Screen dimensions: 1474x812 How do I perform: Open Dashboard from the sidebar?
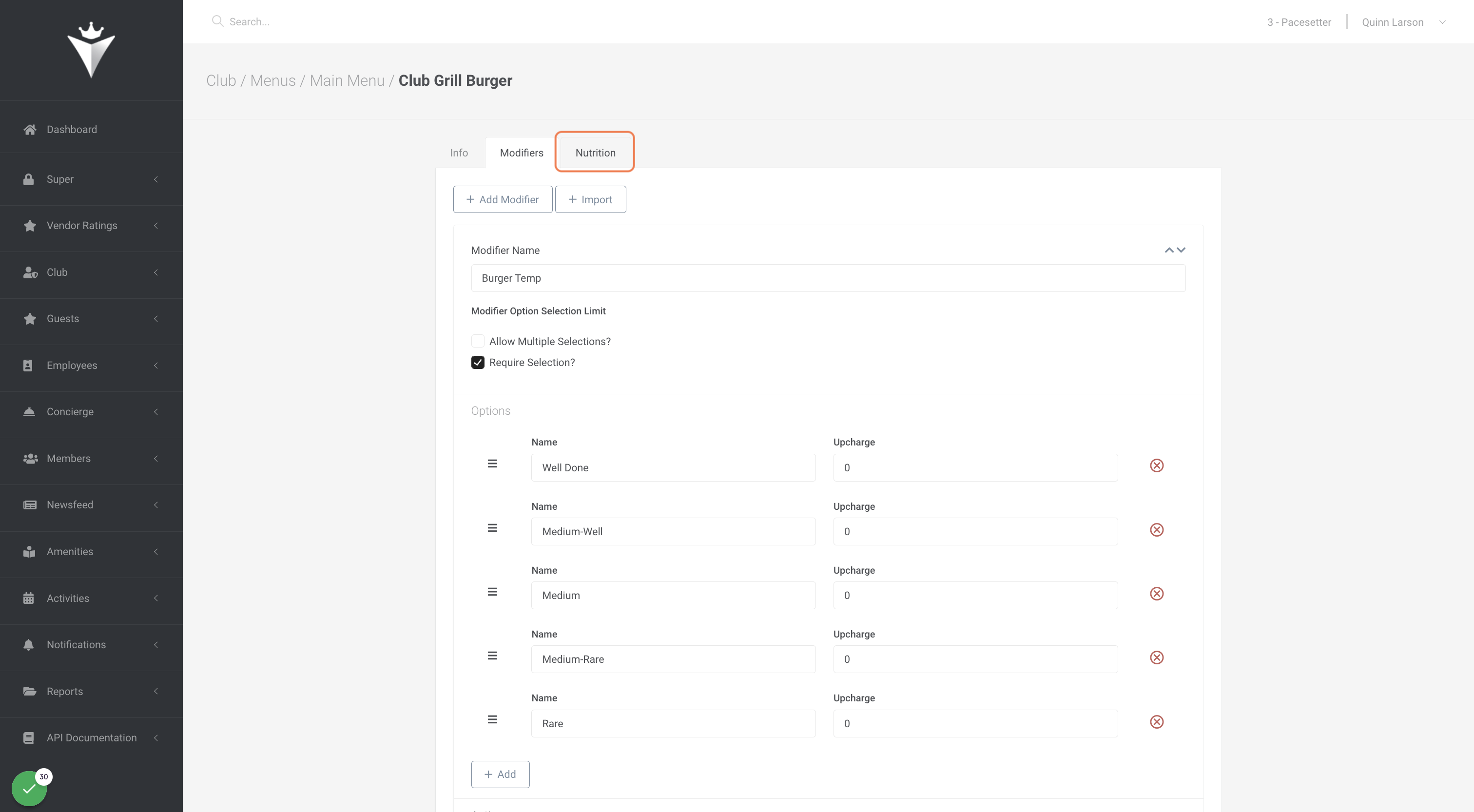(x=92, y=129)
